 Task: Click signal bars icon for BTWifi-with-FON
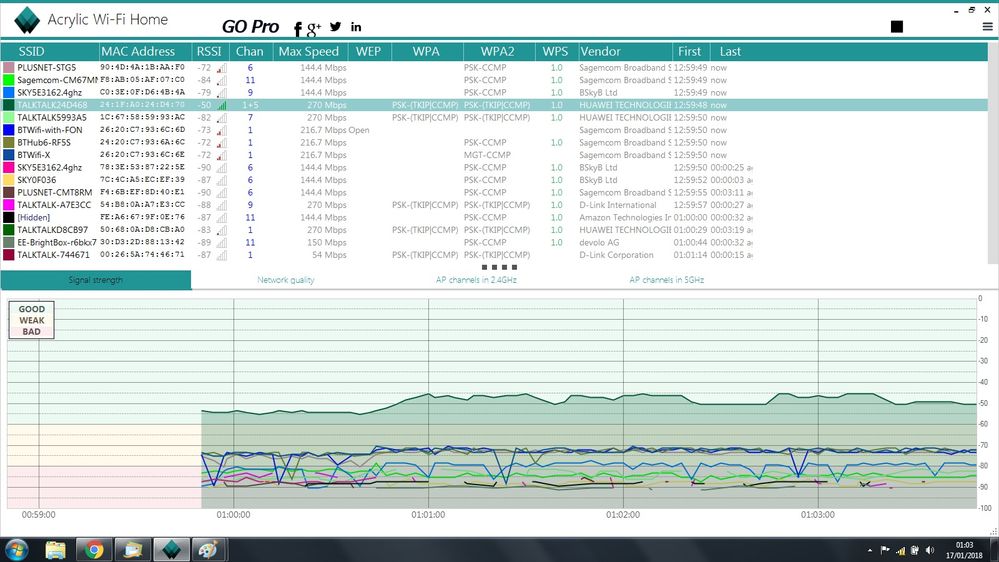point(221,130)
